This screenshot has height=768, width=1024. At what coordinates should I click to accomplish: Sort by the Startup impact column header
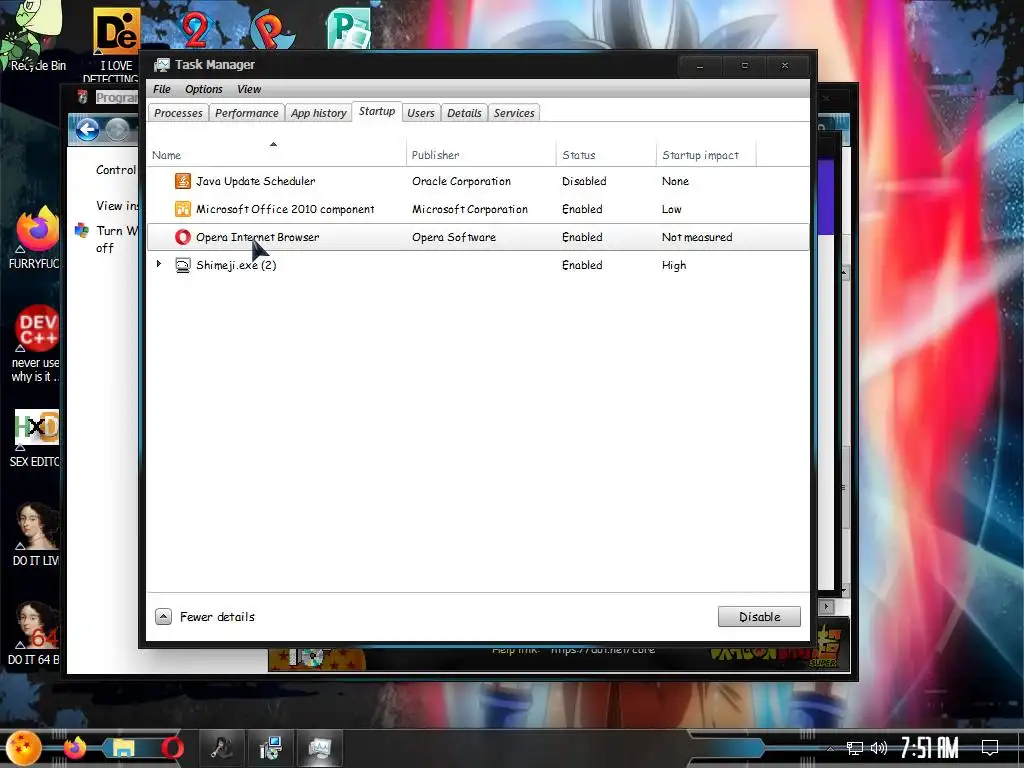[706, 153]
